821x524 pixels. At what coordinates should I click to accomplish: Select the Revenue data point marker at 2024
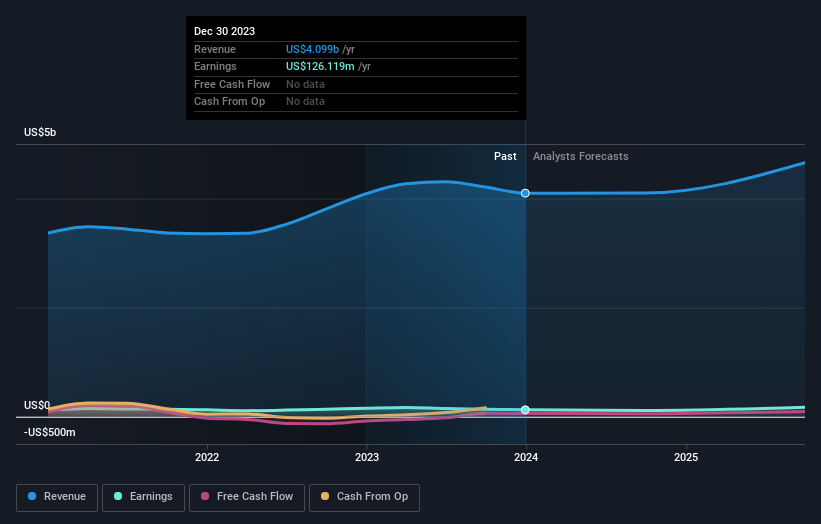coord(525,193)
